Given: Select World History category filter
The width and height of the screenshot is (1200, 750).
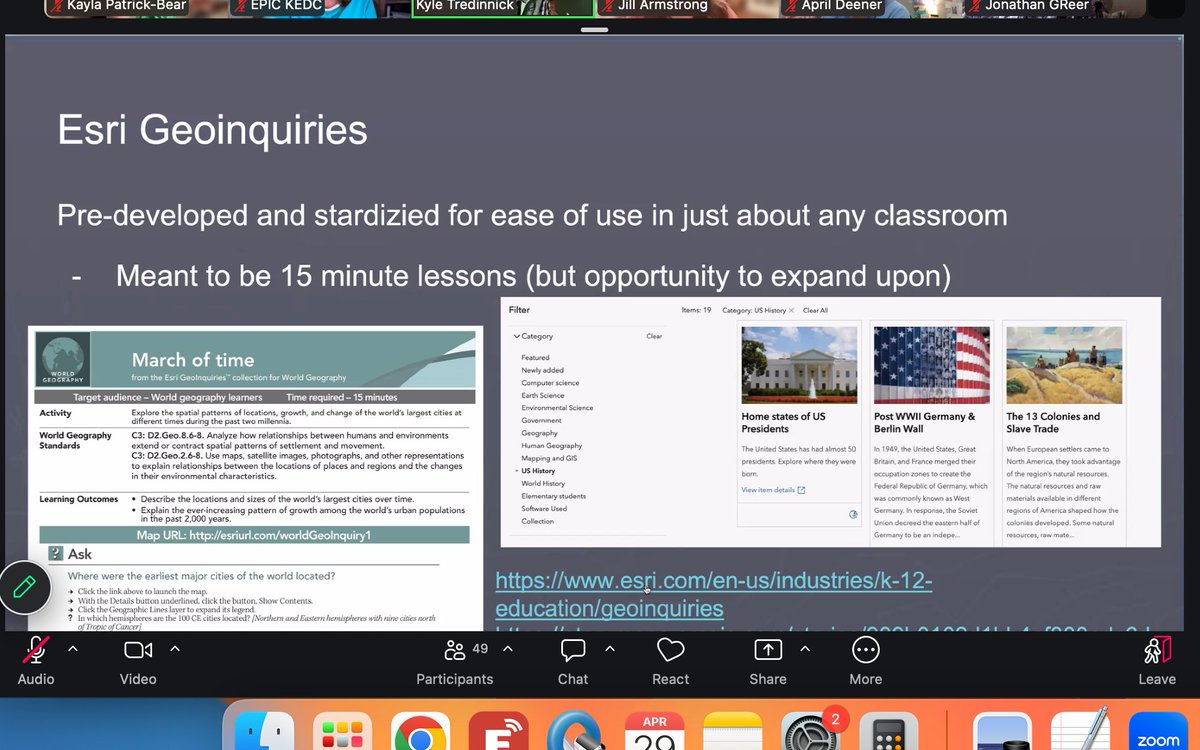Looking at the screenshot, I should [543, 483].
